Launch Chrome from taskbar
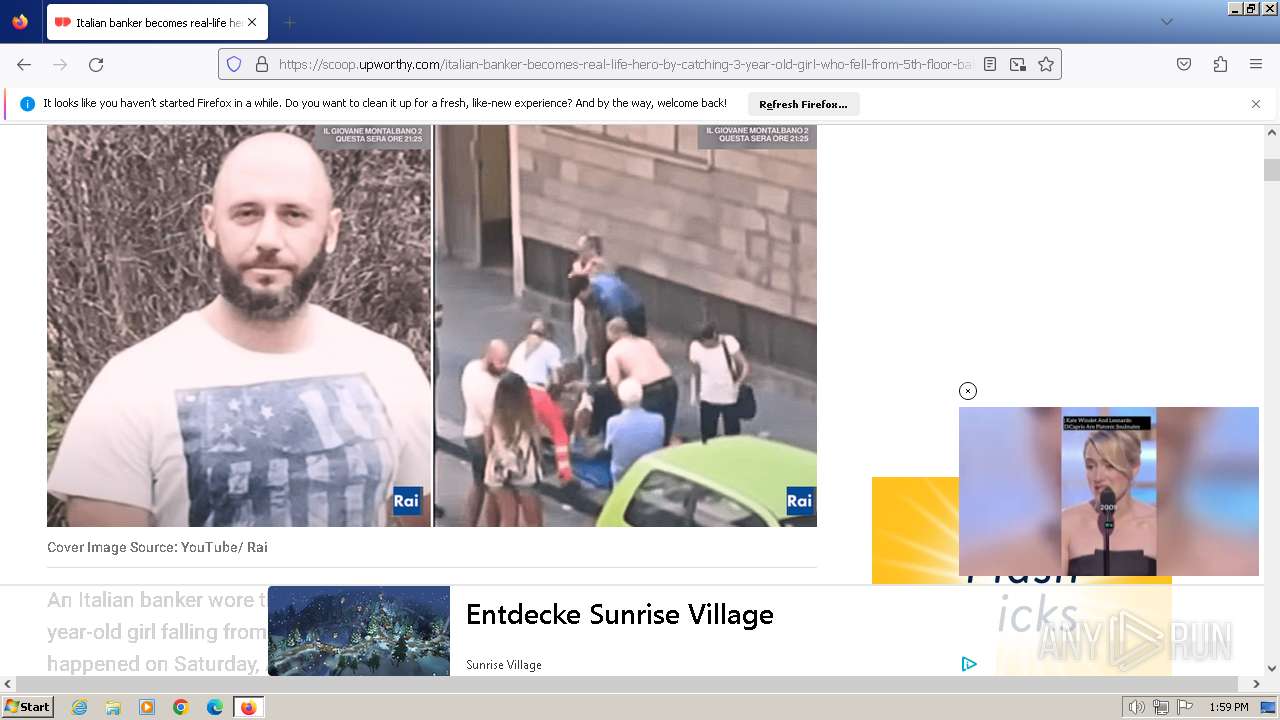Image resolution: width=1280 pixels, height=720 pixels. 181,707
